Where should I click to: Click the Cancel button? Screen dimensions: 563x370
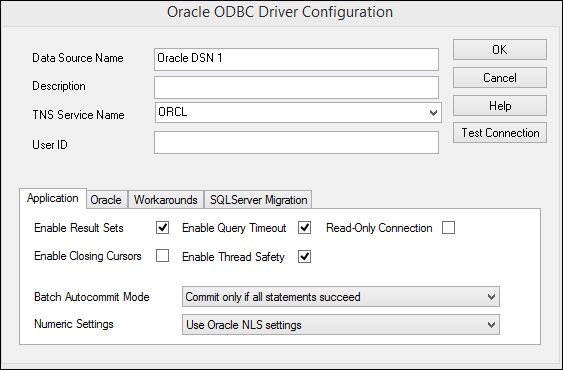[500, 78]
